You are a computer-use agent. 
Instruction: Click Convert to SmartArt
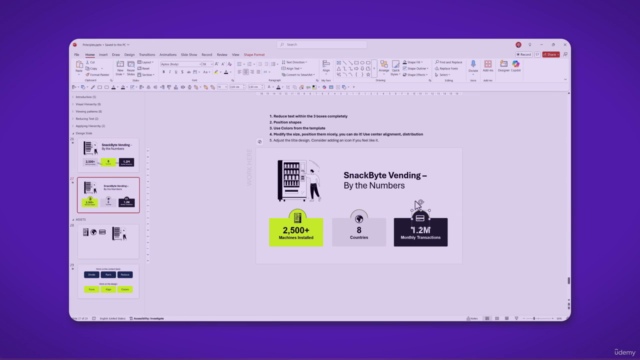click(298, 75)
